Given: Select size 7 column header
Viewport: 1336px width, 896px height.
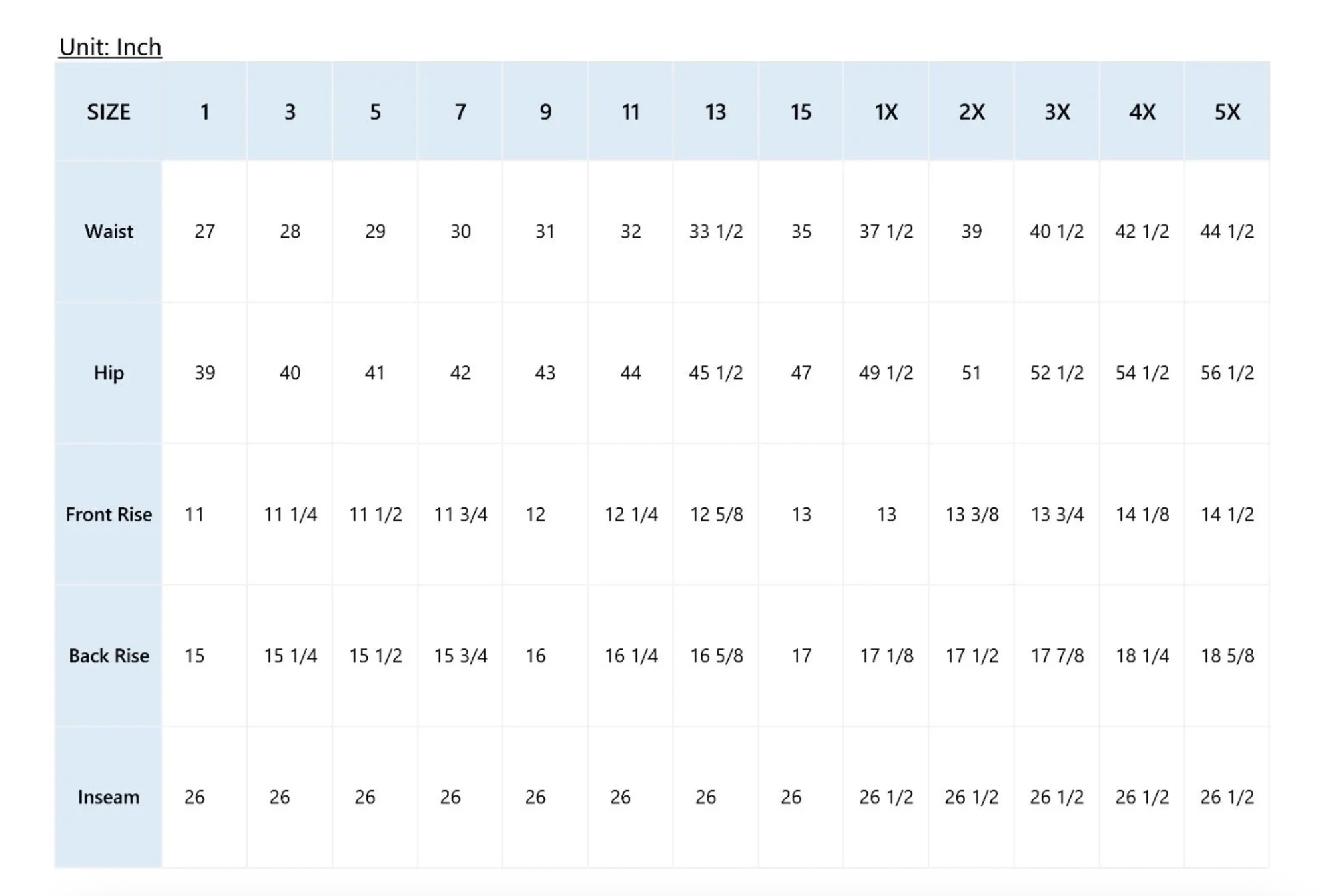Looking at the screenshot, I should tap(460, 112).
